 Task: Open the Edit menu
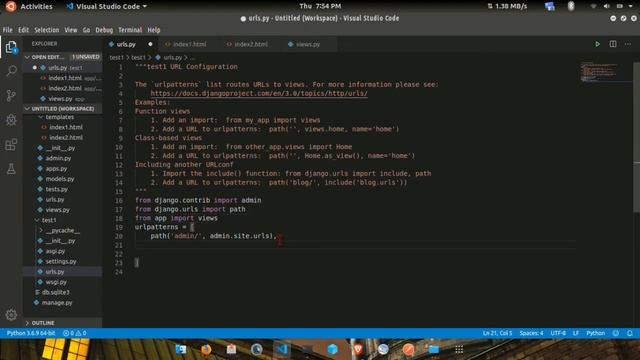(23, 30)
